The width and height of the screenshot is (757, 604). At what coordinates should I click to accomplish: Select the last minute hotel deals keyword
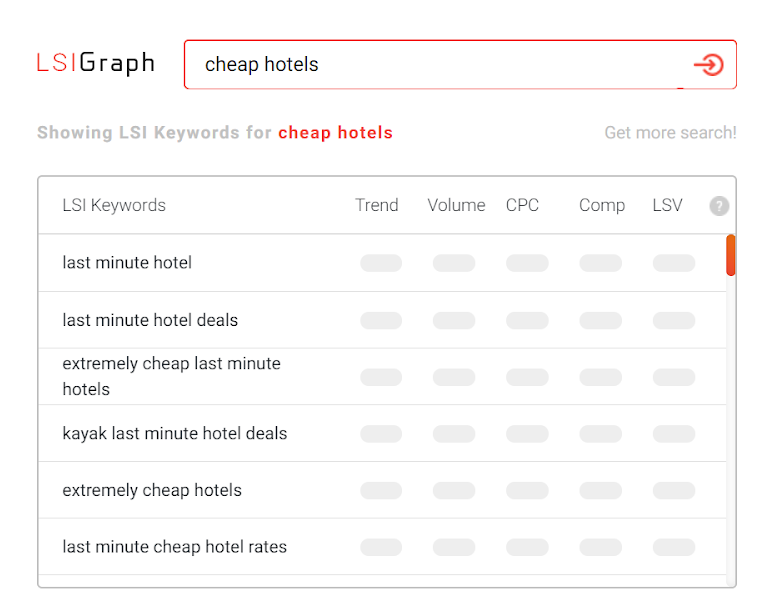[x=150, y=320]
